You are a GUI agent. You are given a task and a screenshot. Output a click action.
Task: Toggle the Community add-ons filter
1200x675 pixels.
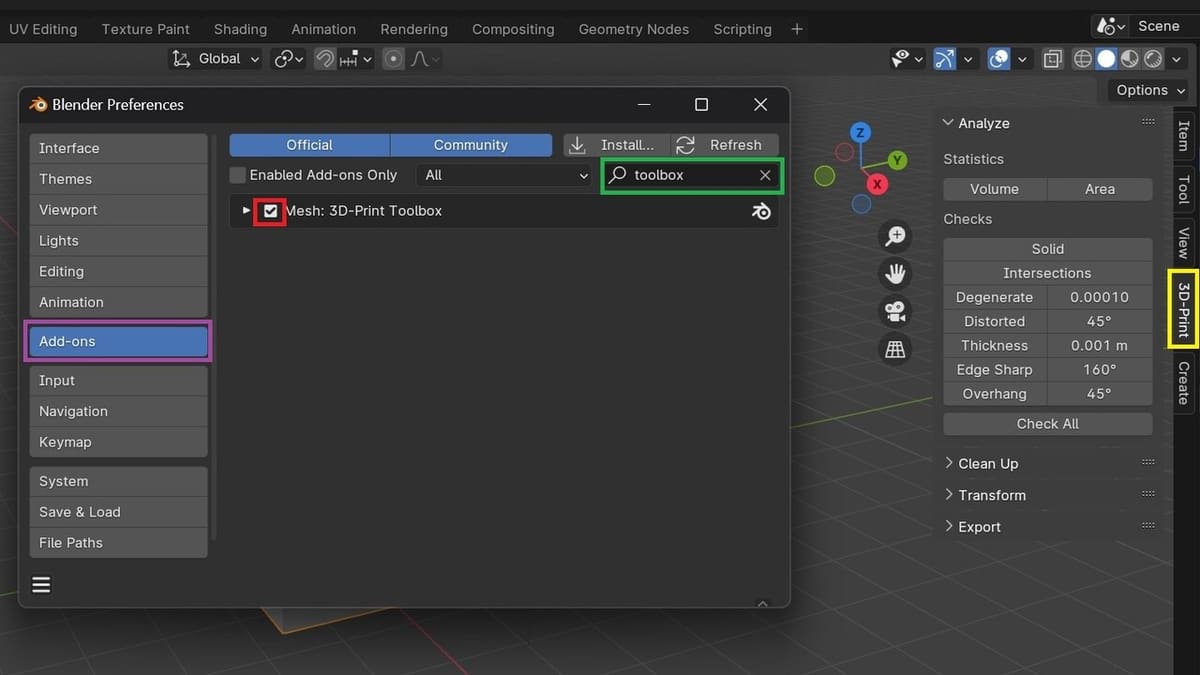coord(471,145)
